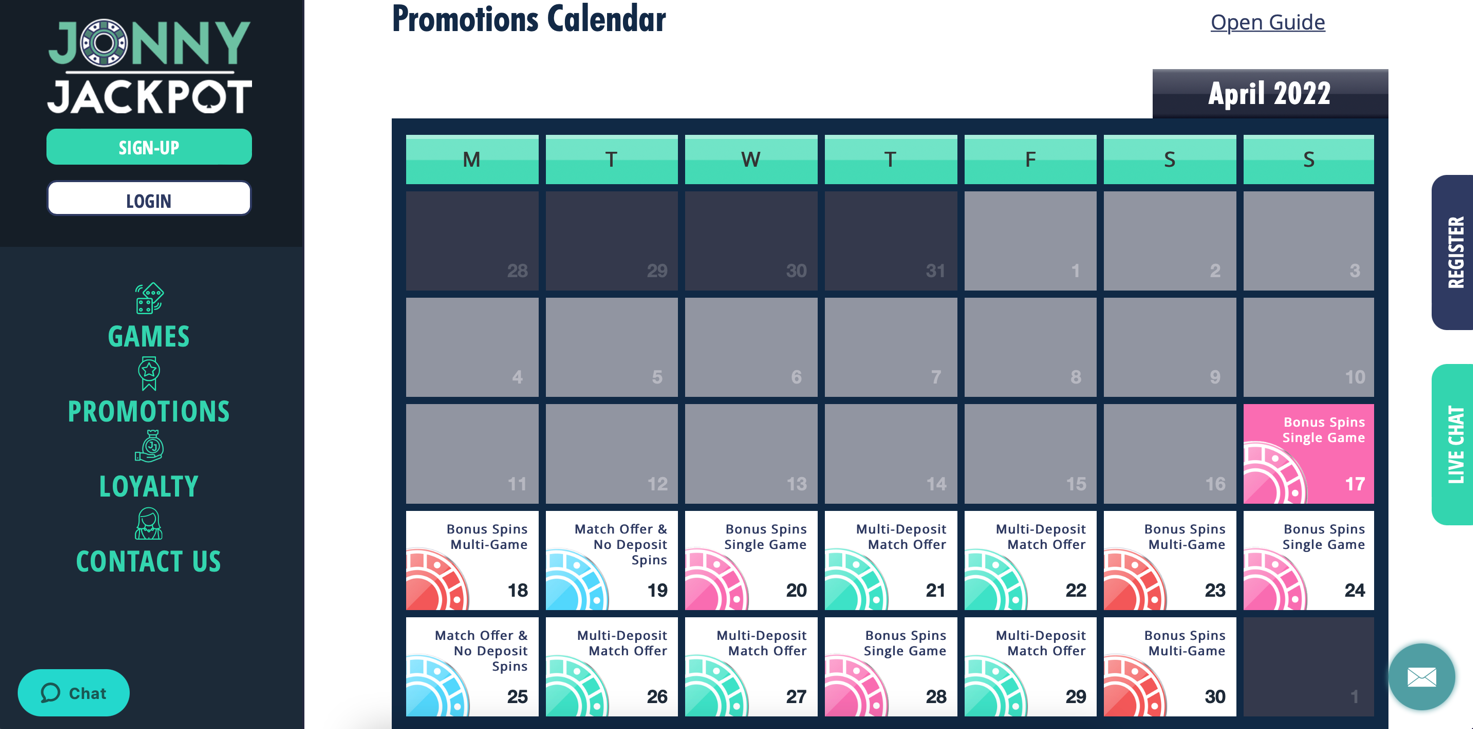Open the Guide link

coord(1267,22)
